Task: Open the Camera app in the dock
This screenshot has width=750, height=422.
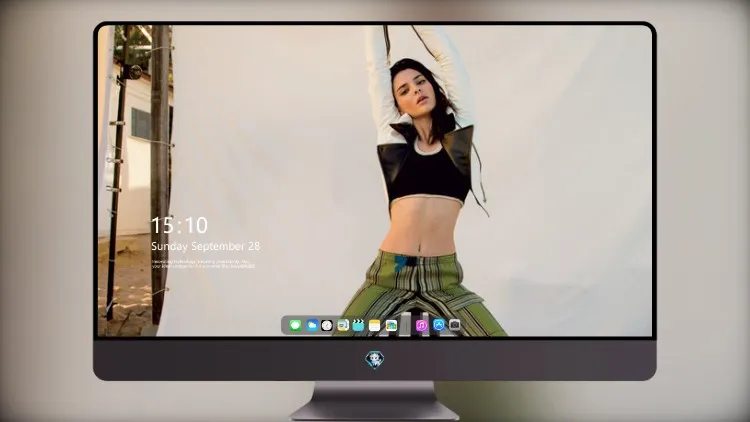Action: (x=454, y=325)
